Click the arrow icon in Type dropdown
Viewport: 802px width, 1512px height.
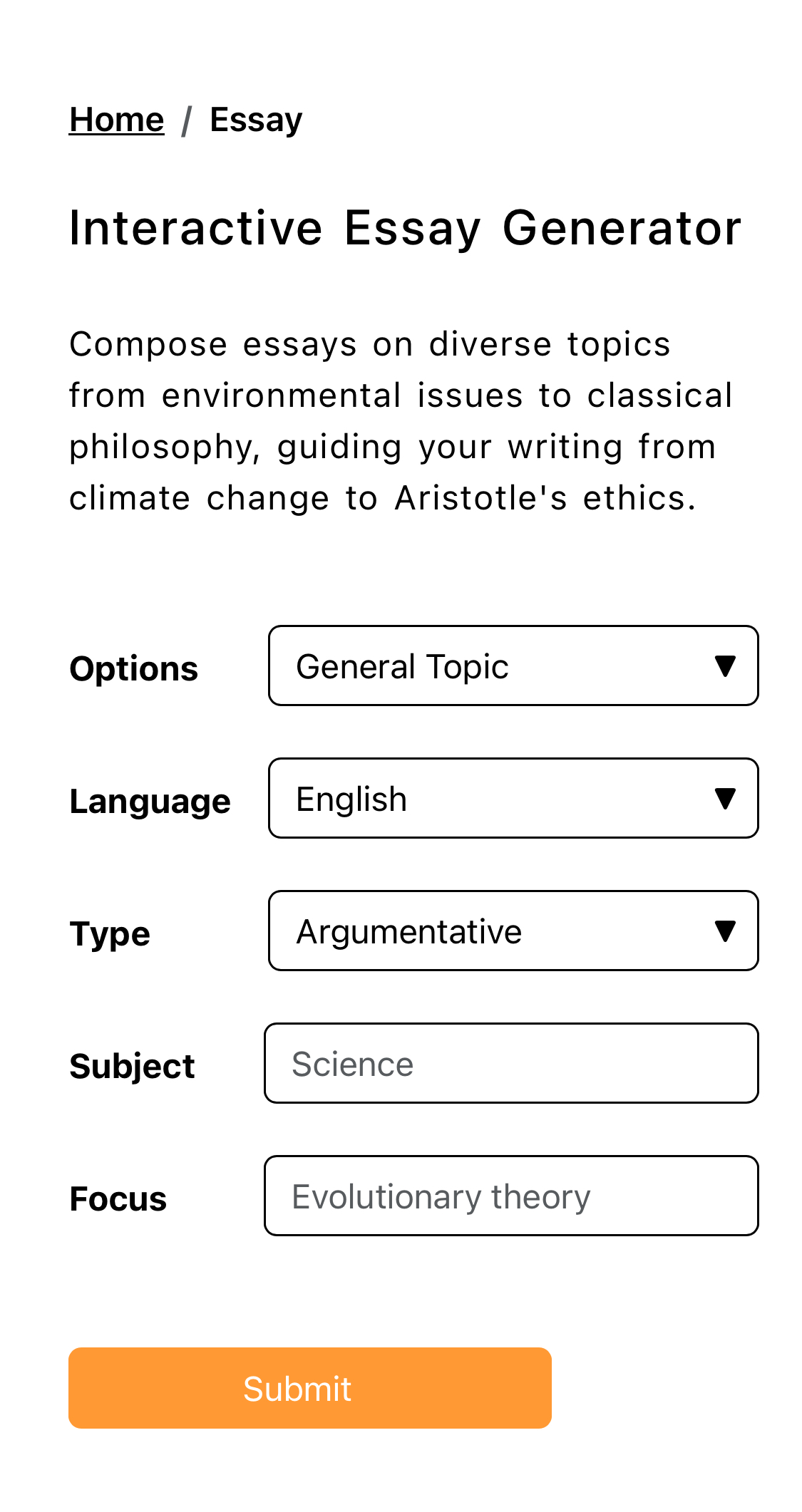point(725,931)
